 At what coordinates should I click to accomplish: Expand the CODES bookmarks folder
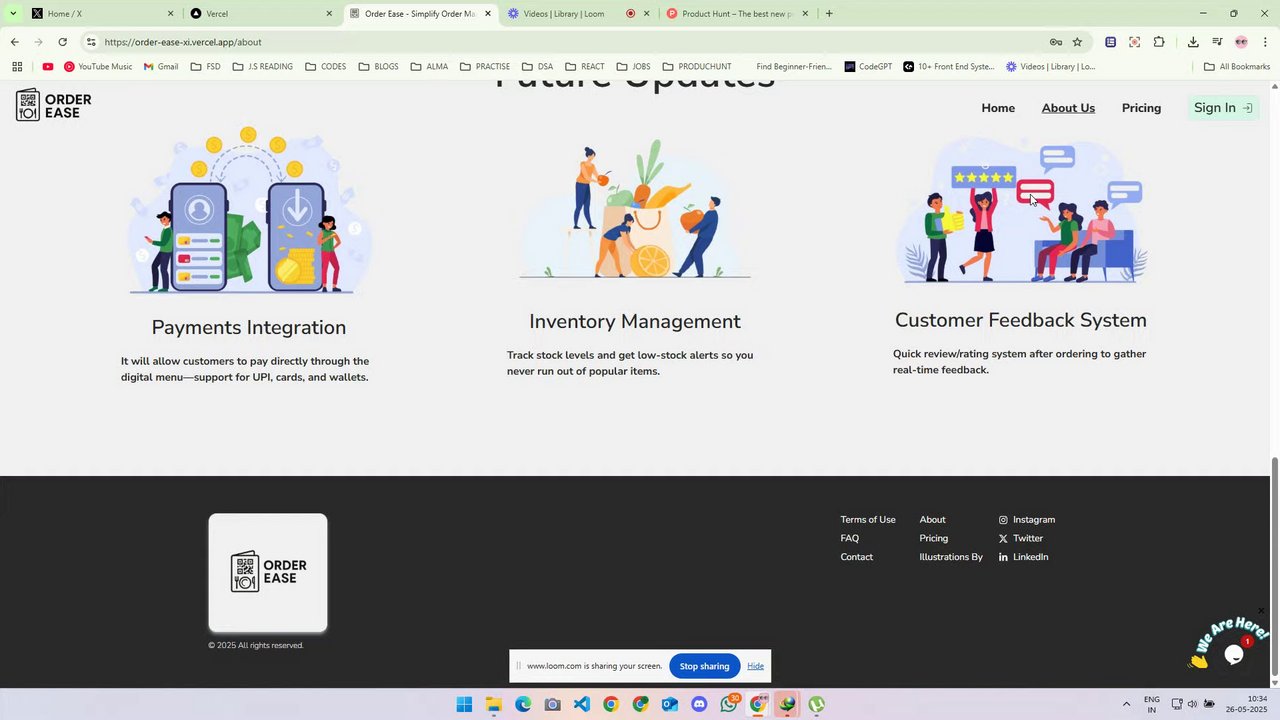[x=326, y=67]
